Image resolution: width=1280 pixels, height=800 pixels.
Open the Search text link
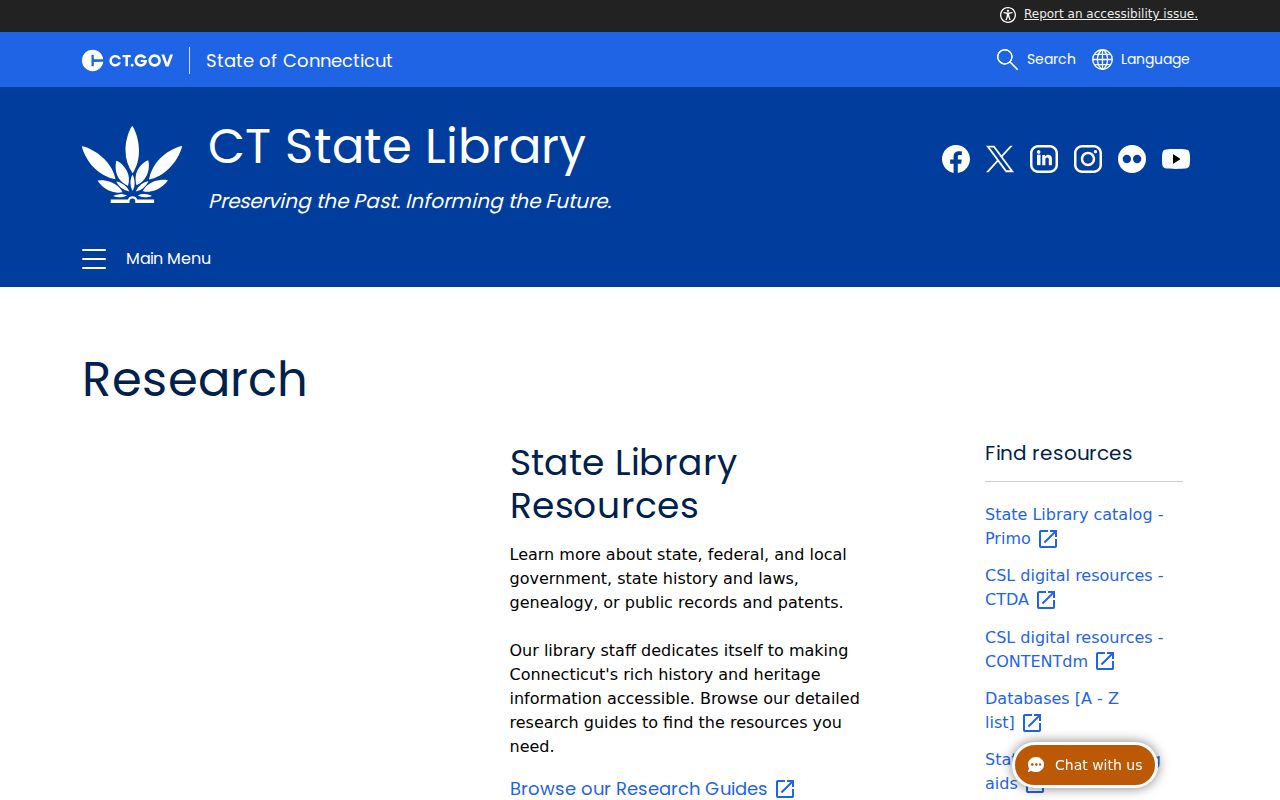(x=1051, y=59)
